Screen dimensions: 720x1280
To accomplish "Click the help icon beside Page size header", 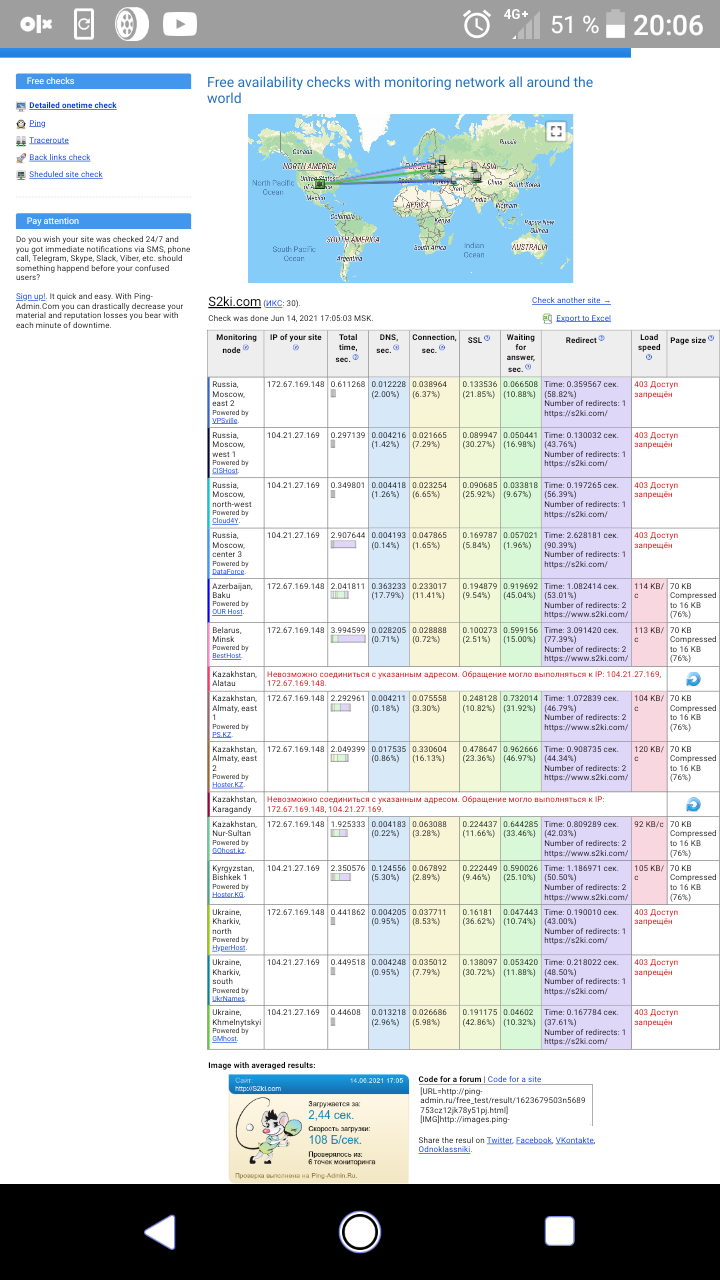I will click(x=711, y=339).
